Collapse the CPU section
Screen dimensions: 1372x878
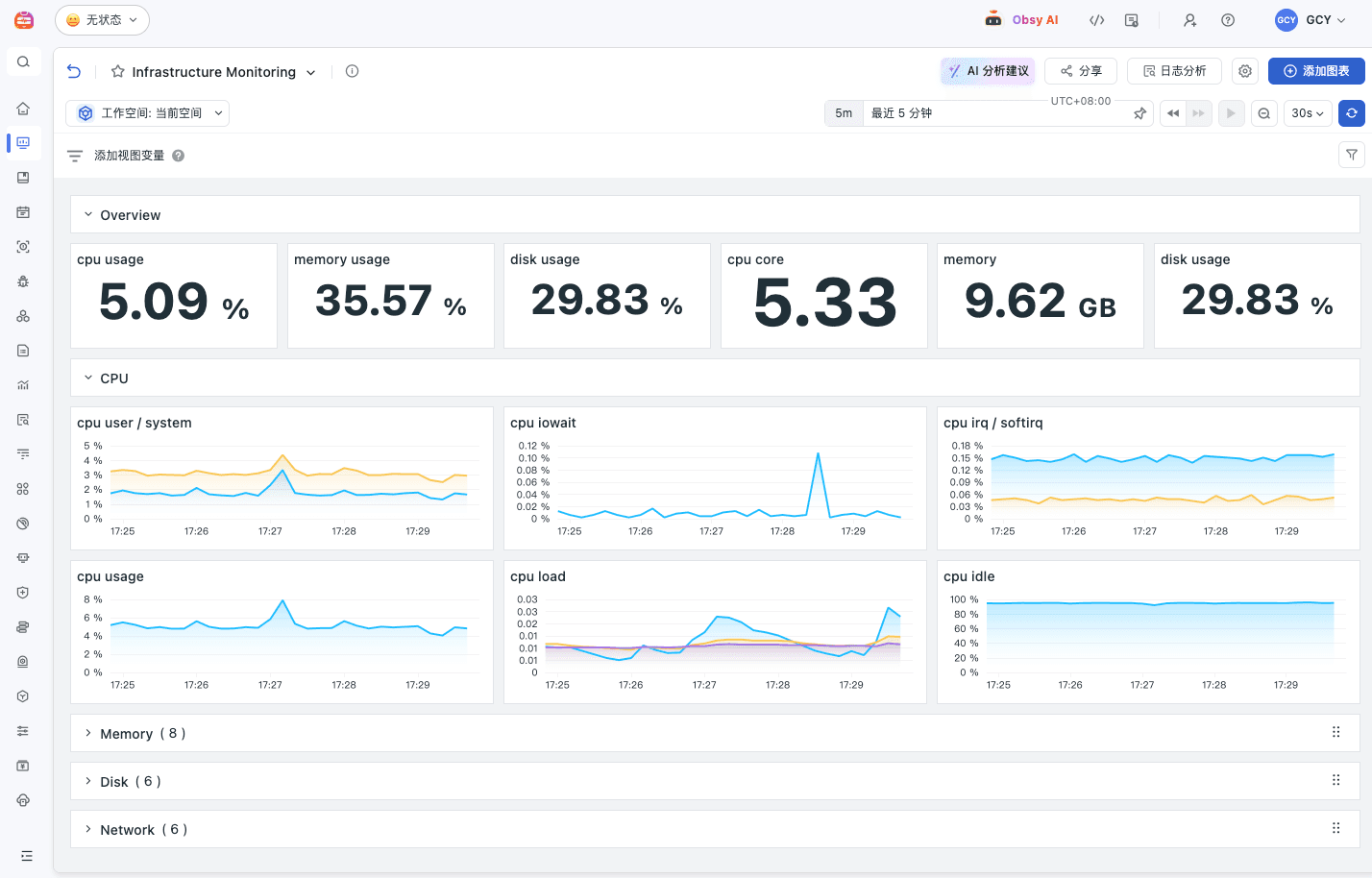click(x=88, y=378)
